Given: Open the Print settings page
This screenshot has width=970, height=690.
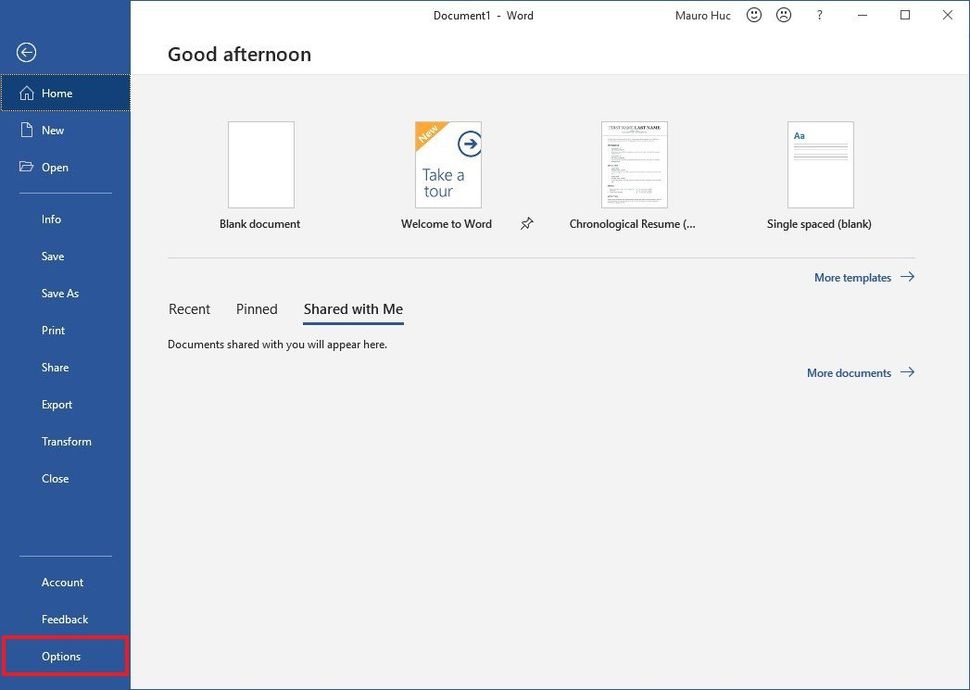Looking at the screenshot, I should point(53,330).
